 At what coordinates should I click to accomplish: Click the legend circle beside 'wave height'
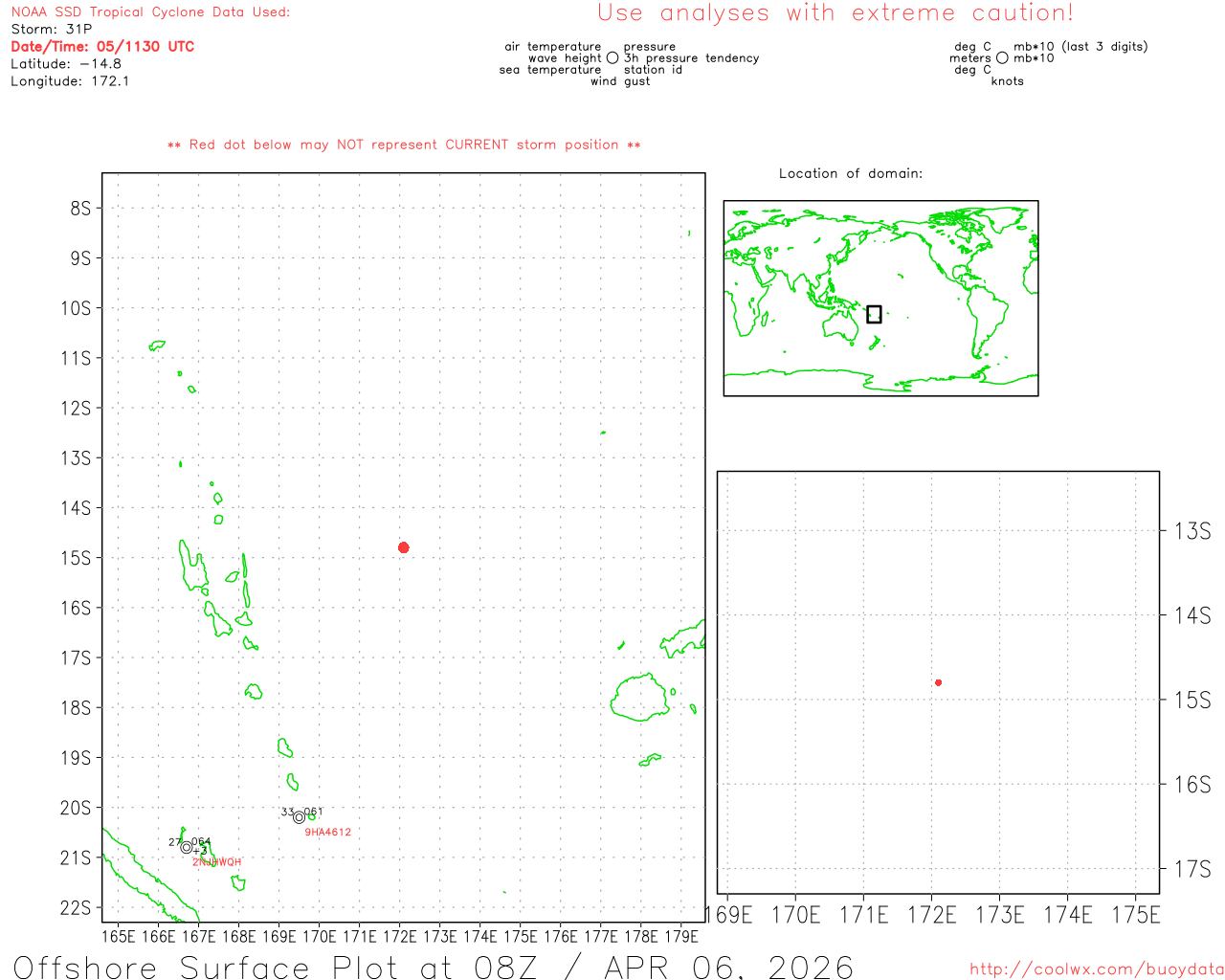612,58
